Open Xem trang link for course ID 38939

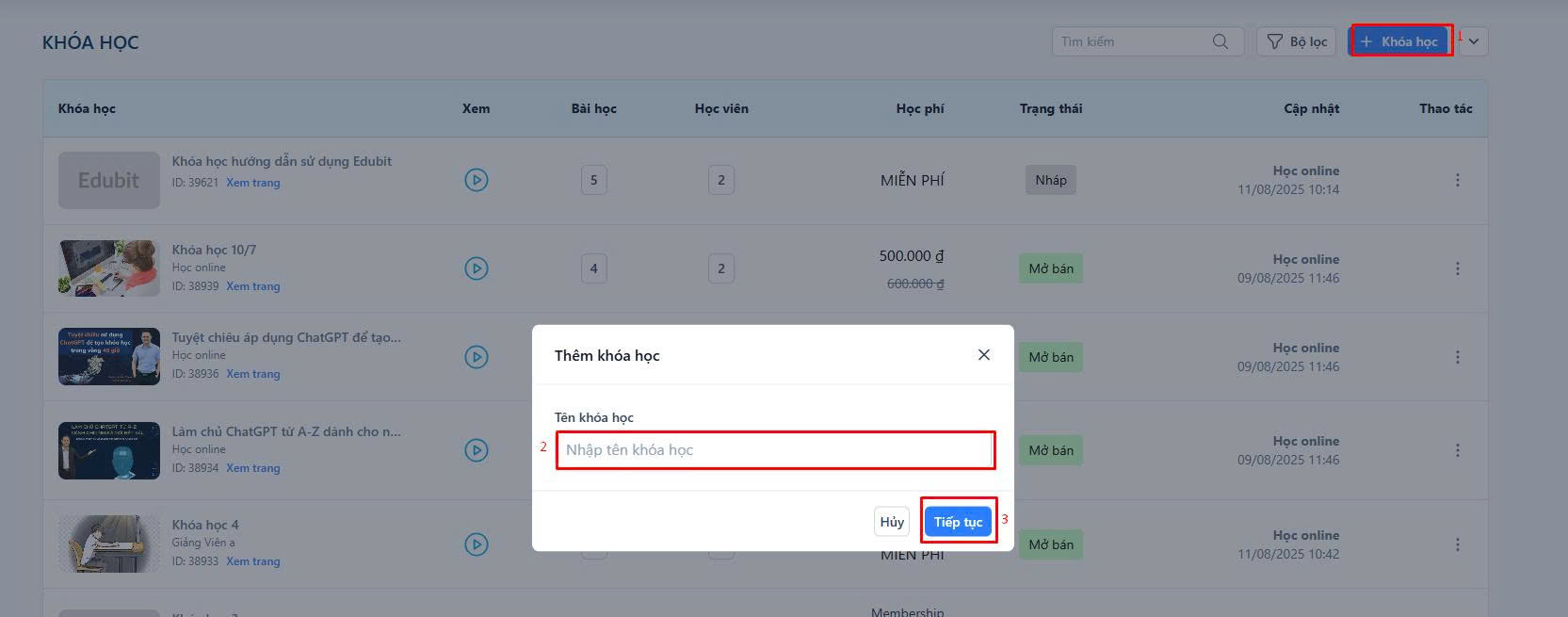(x=253, y=286)
